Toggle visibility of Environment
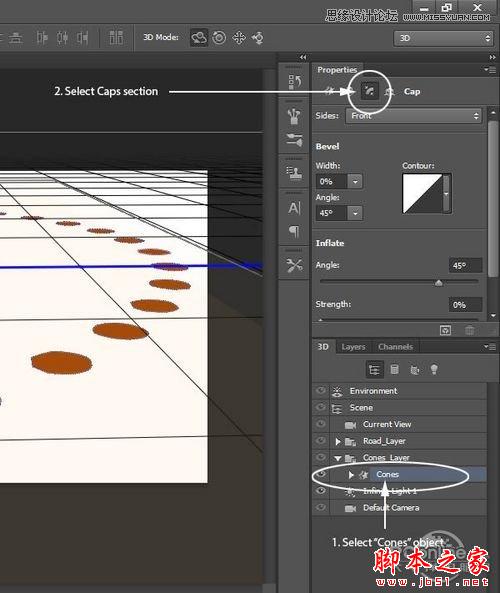This screenshot has height=593, width=500. pyautogui.click(x=321, y=390)
